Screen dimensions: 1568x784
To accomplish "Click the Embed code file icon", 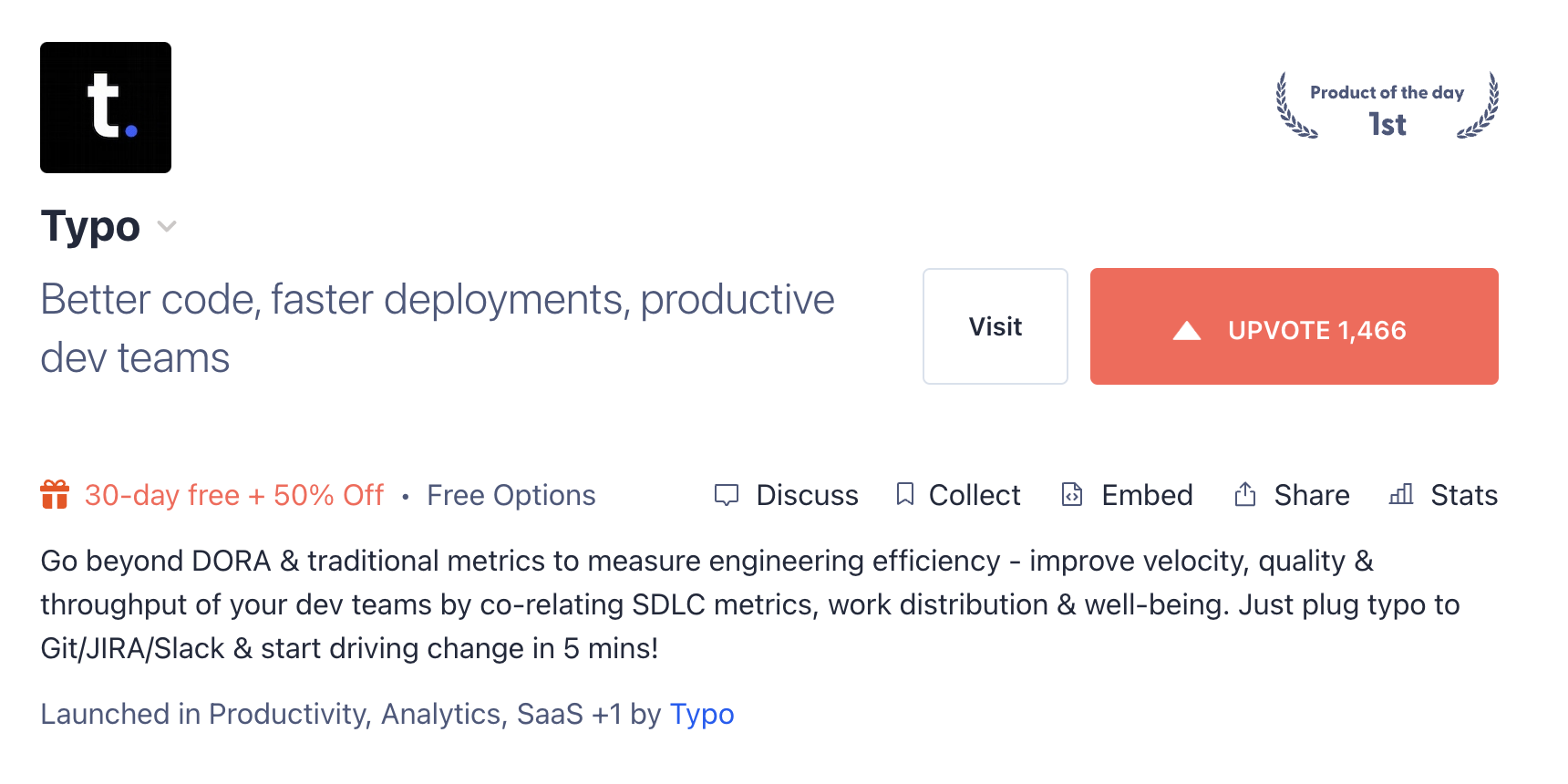I will point(1072,494).
